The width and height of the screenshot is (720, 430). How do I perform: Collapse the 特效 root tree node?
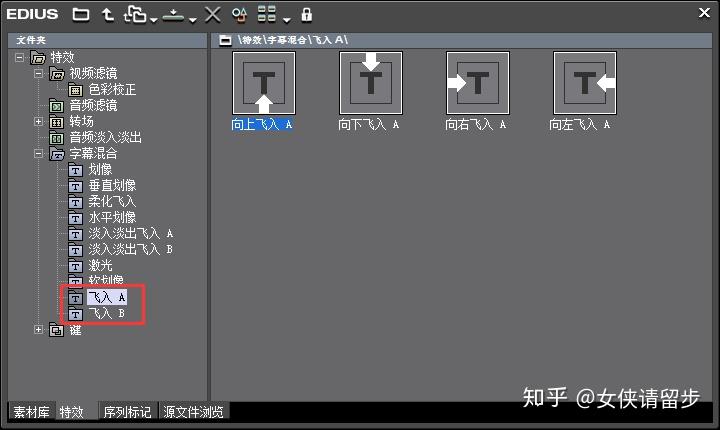point(19,57)
